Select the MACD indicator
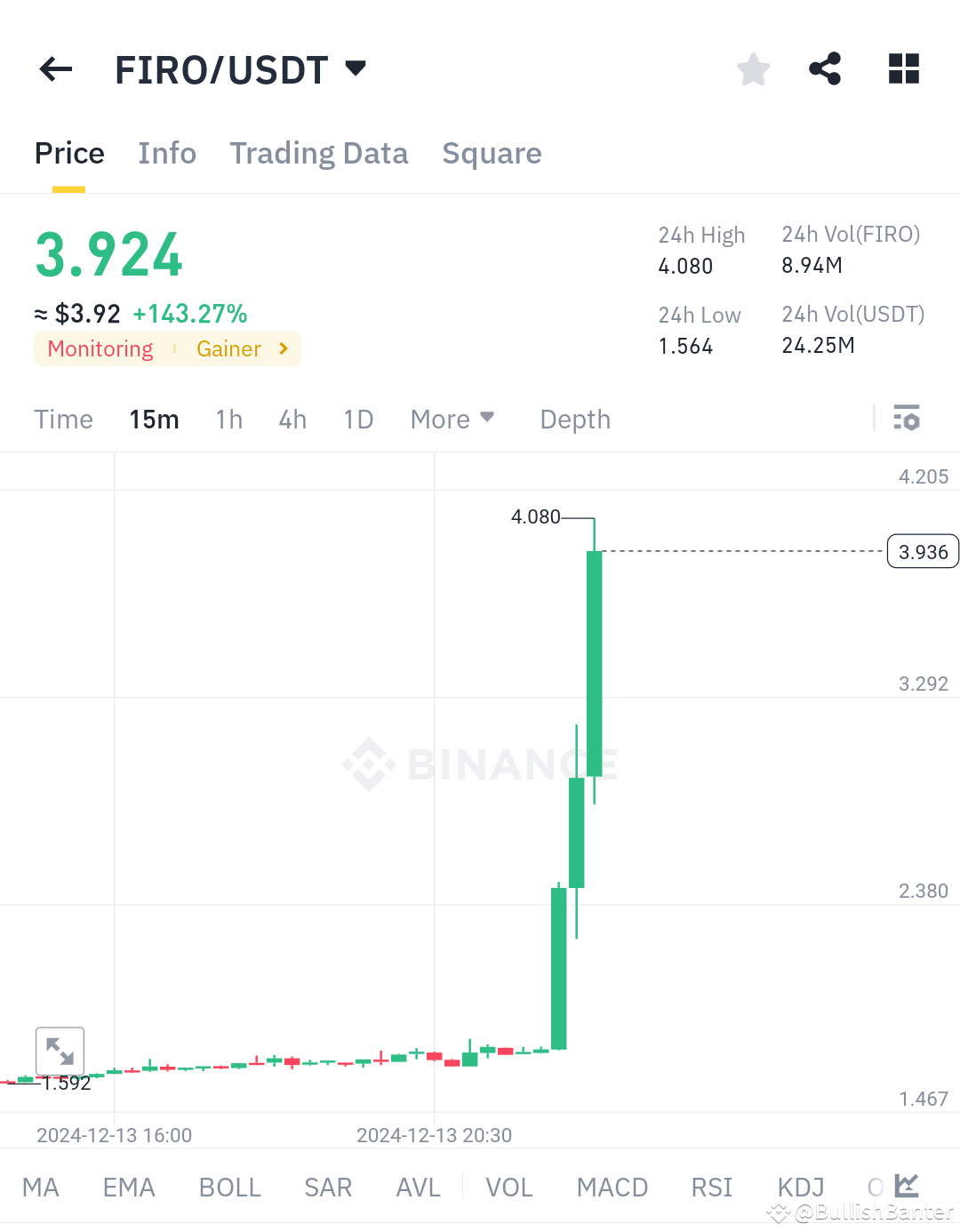Screen dimensions: 960x1232 [612, 1187]
